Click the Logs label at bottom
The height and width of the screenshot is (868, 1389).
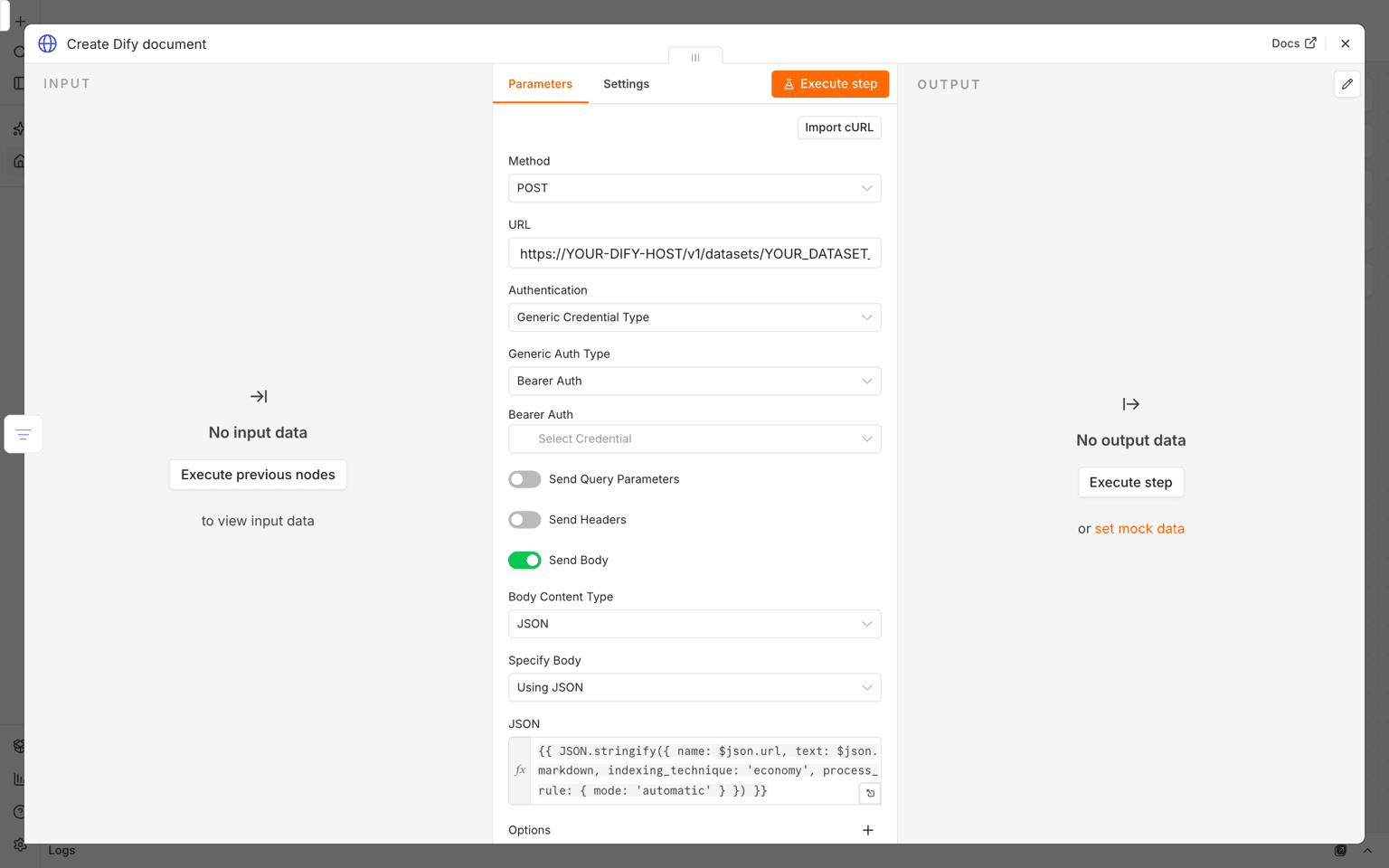(61, 850)
